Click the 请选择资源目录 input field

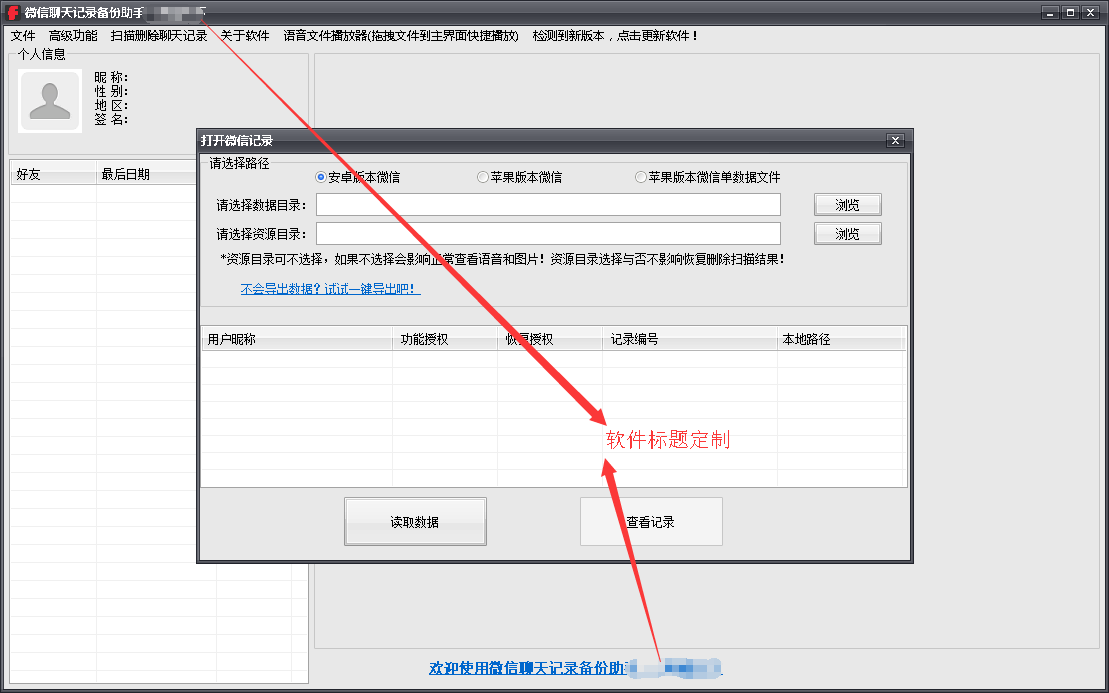(548, 234)
